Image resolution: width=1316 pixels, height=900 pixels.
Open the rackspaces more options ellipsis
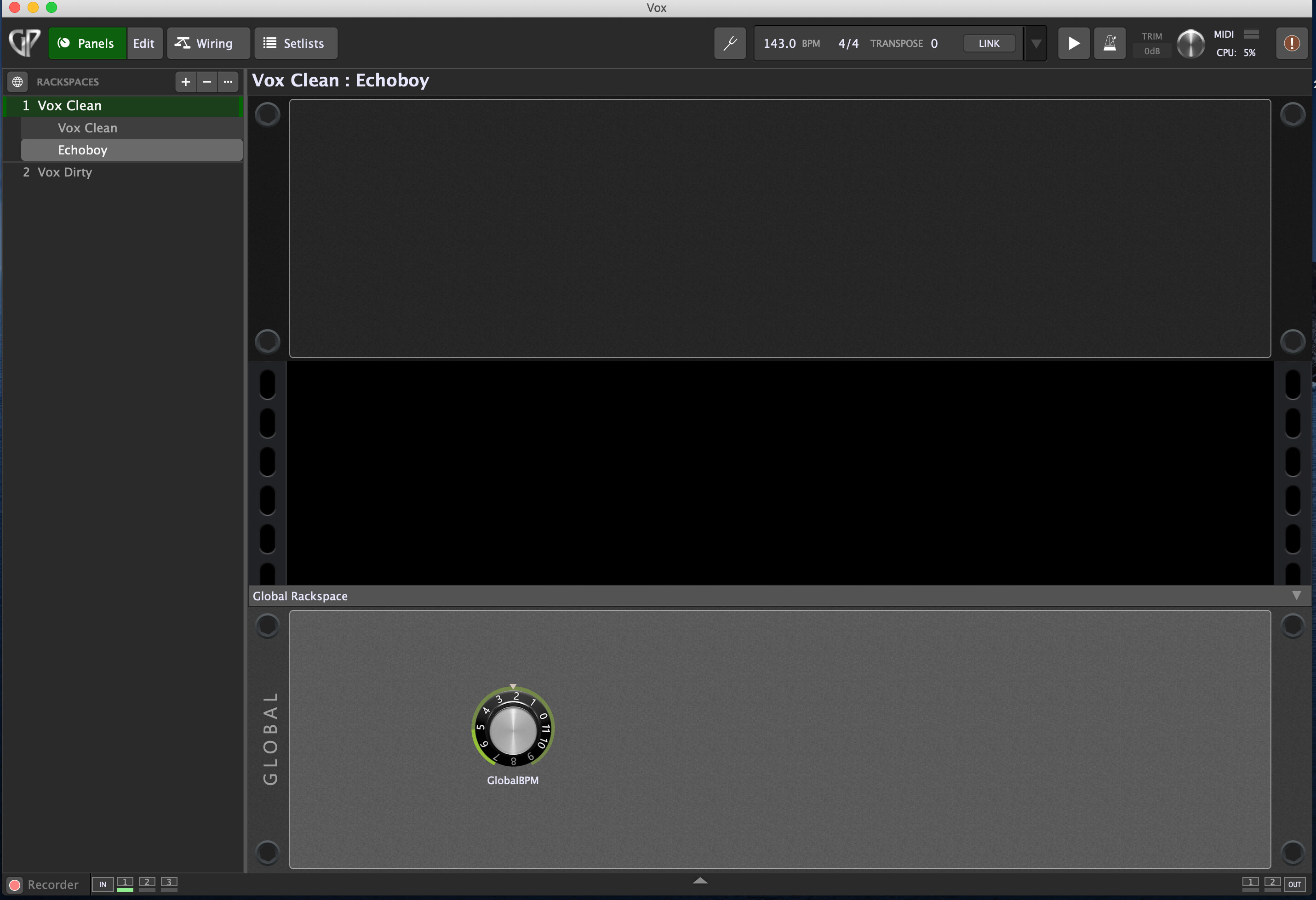tap(228, 81)
